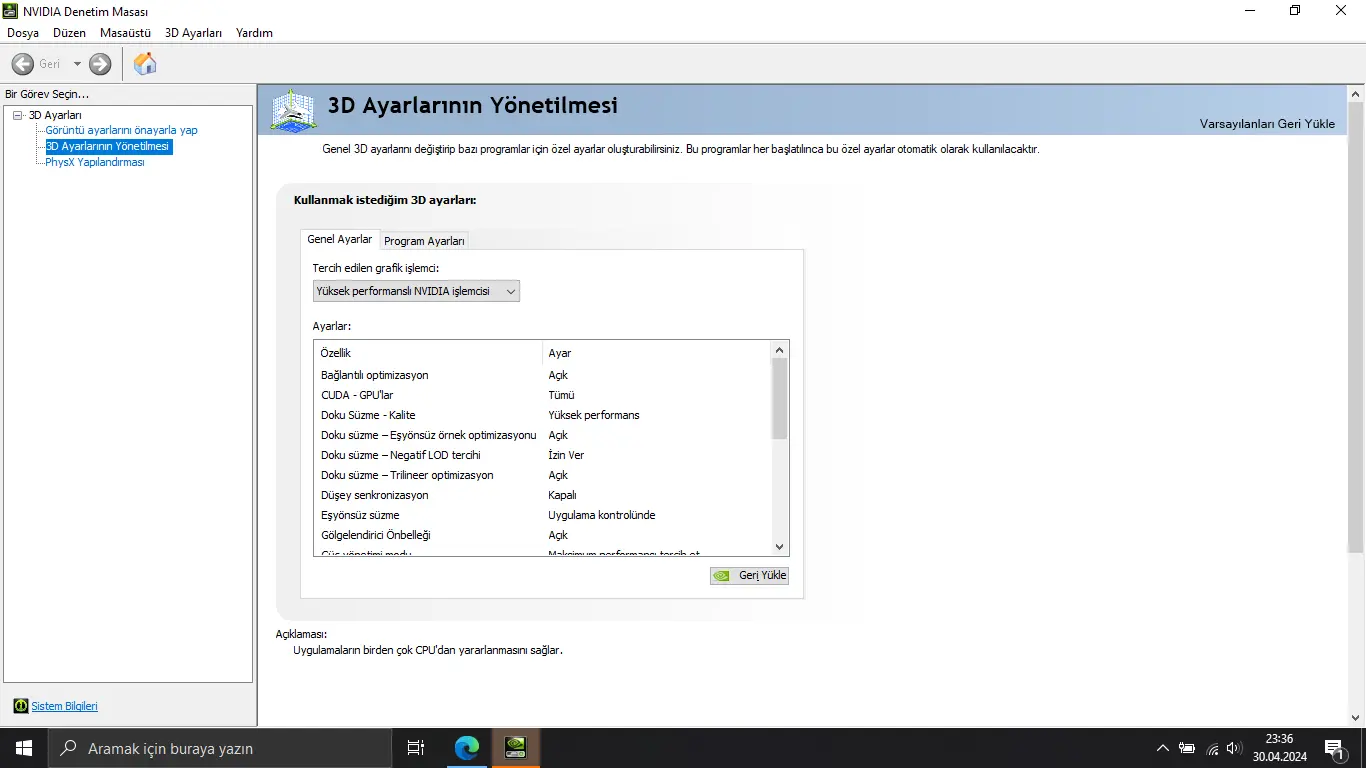Open the Düzen menu
Viewport: 1366px width, 768px height.
[x=70, y=33]
